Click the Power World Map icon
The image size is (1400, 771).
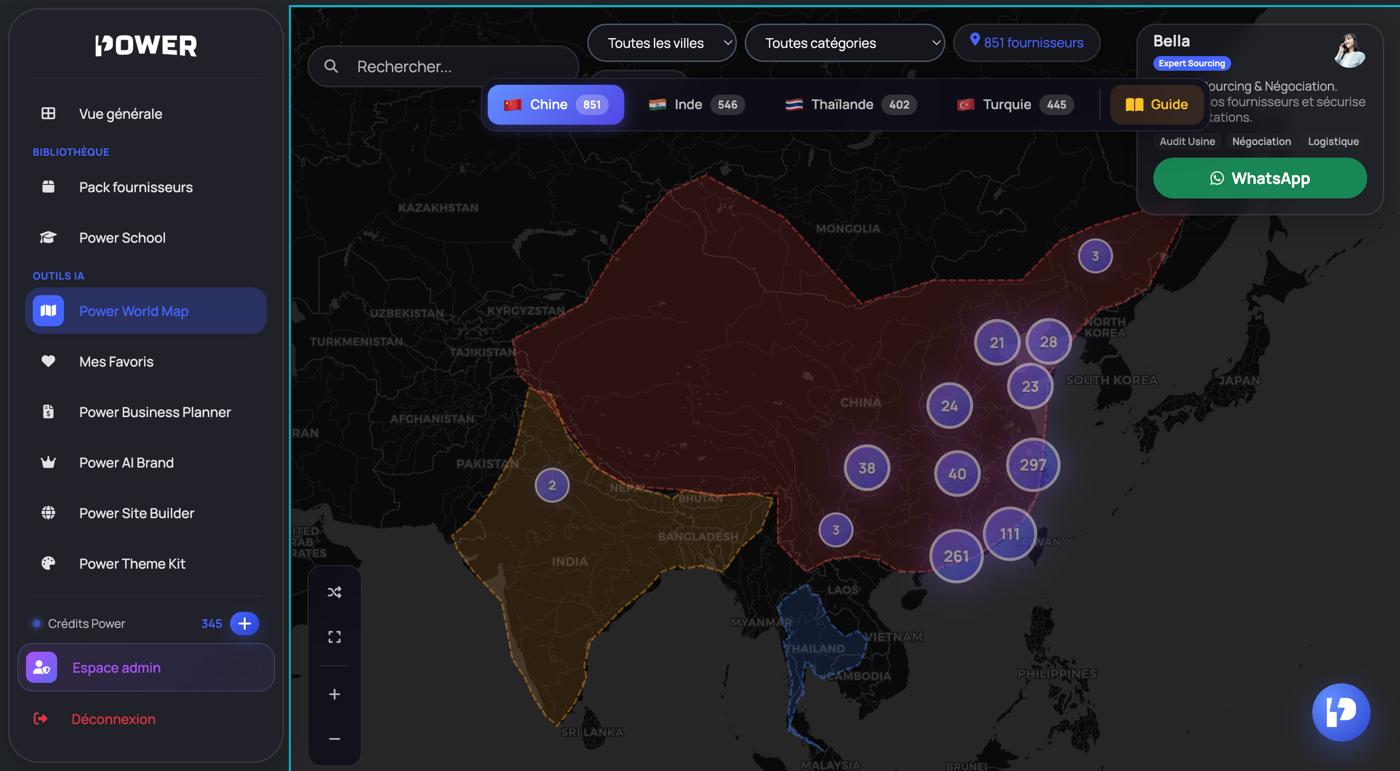[x=48, y=311]
